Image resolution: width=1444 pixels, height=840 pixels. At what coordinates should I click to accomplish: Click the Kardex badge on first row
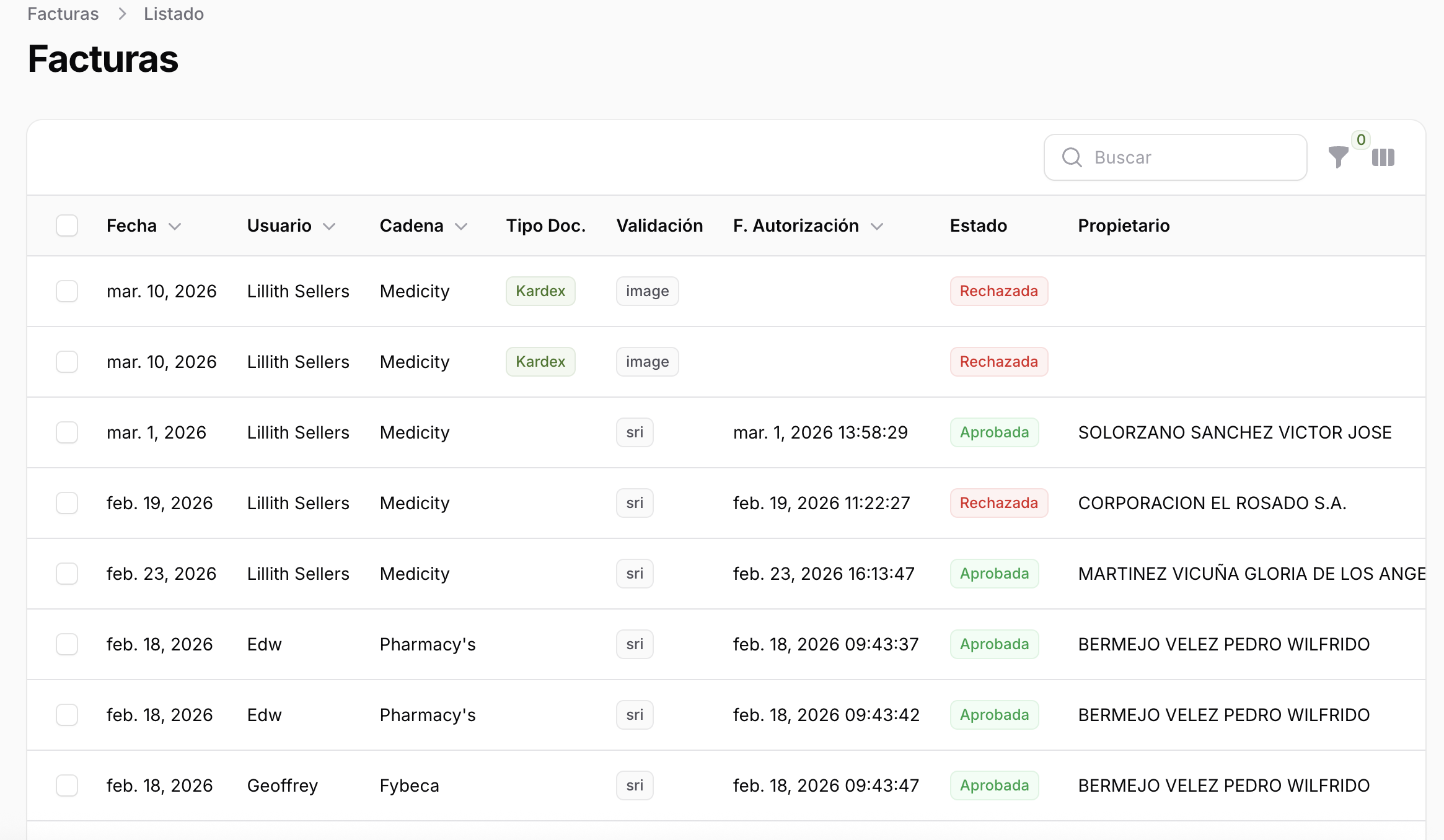coord(540,291)
